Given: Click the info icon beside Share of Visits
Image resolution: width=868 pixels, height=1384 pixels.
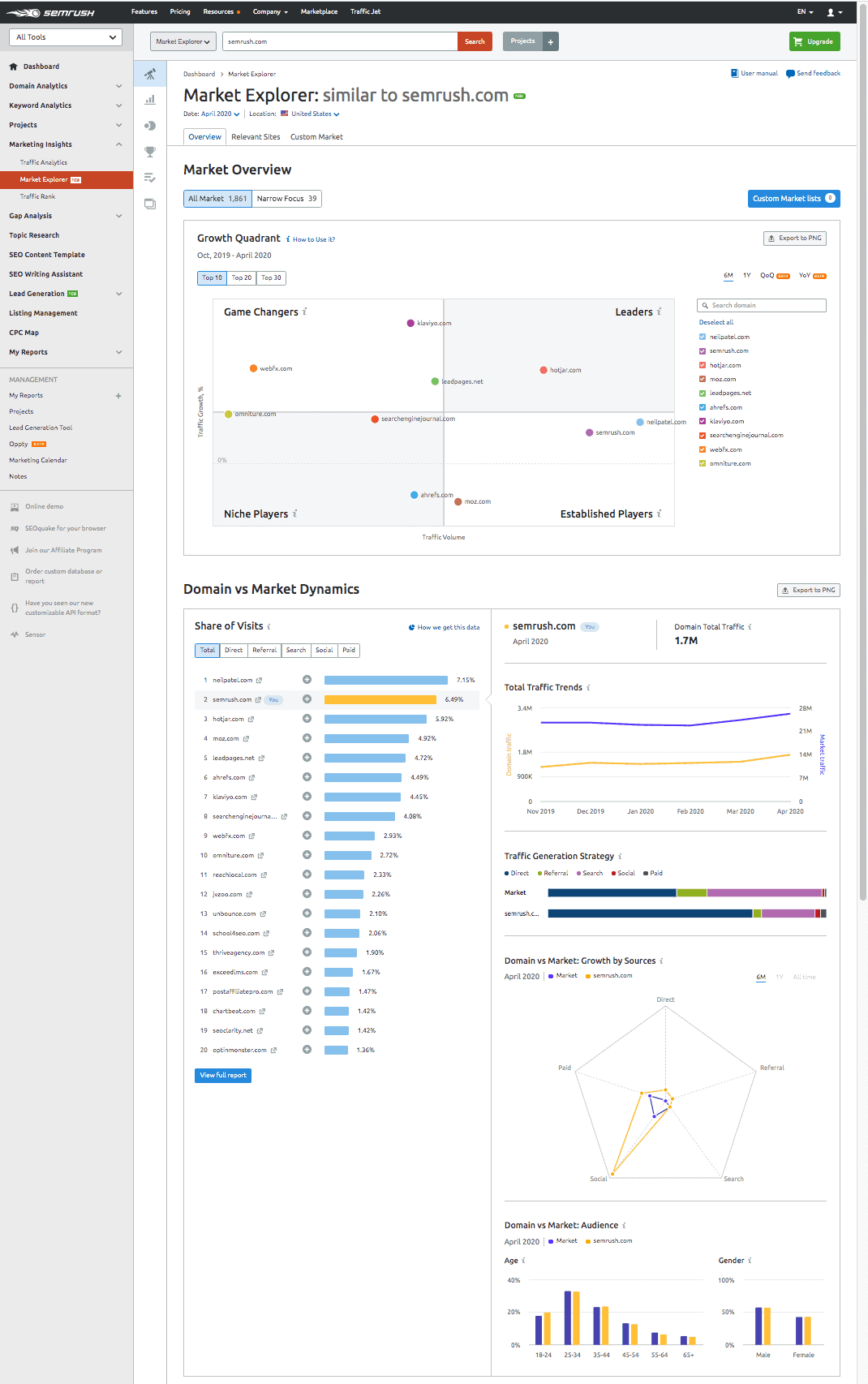Looking at the screenshot, I should tap(269, 626).
